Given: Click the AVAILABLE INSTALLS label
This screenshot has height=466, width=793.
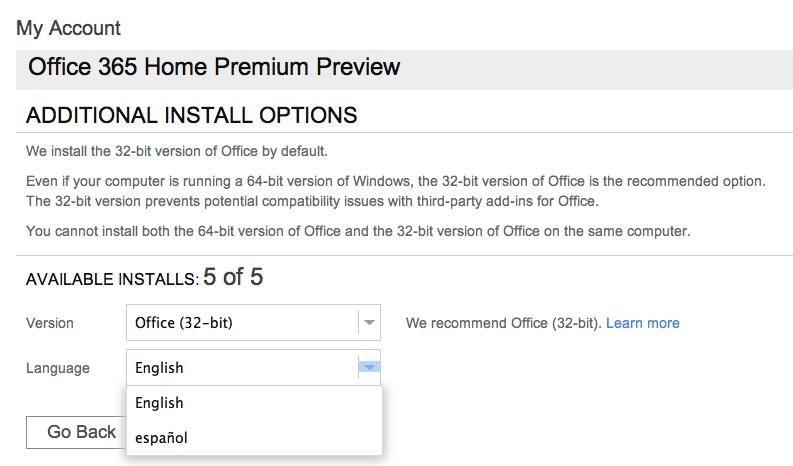Looking at the screenshot, I should coord(112,279).
